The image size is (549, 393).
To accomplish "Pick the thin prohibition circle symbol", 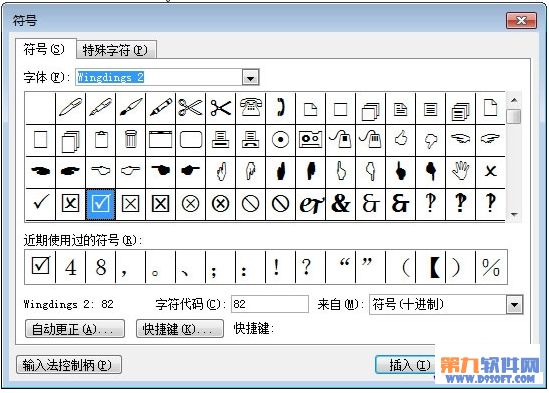I will (x=250, y=204).
